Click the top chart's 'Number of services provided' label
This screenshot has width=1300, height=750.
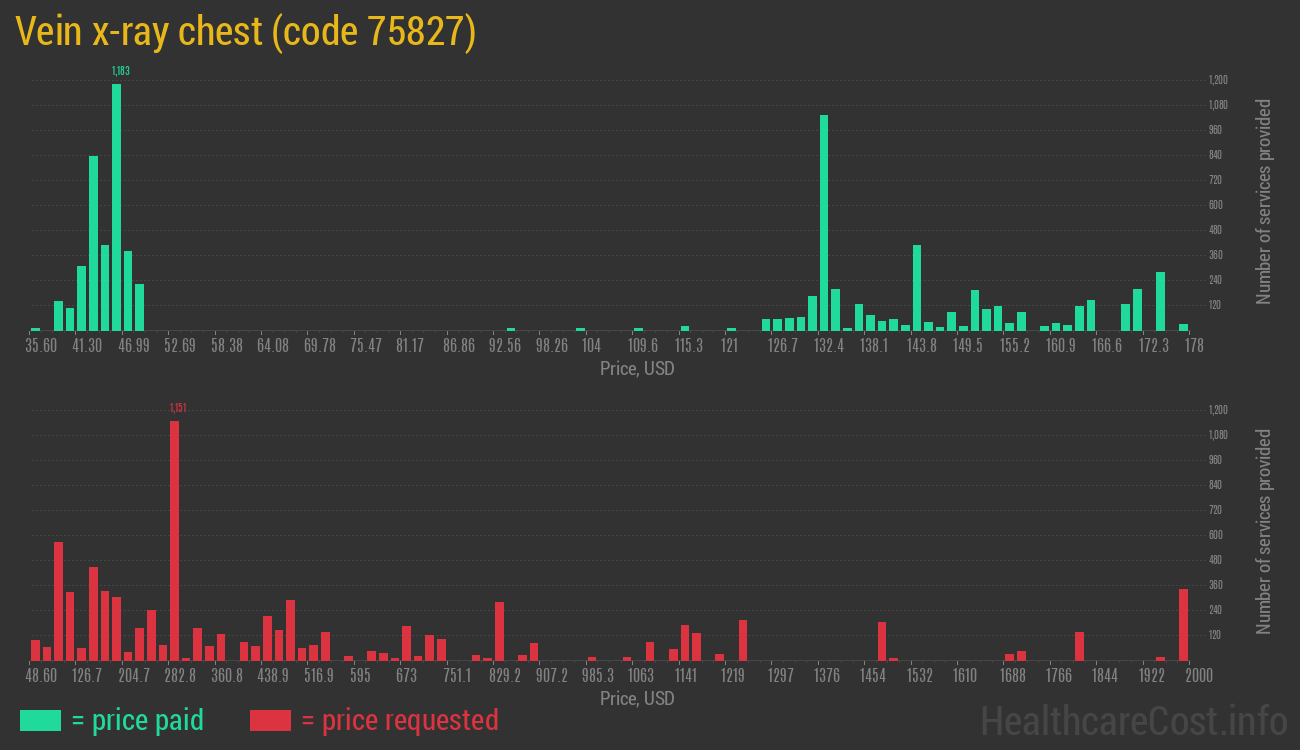[1264, 201]
